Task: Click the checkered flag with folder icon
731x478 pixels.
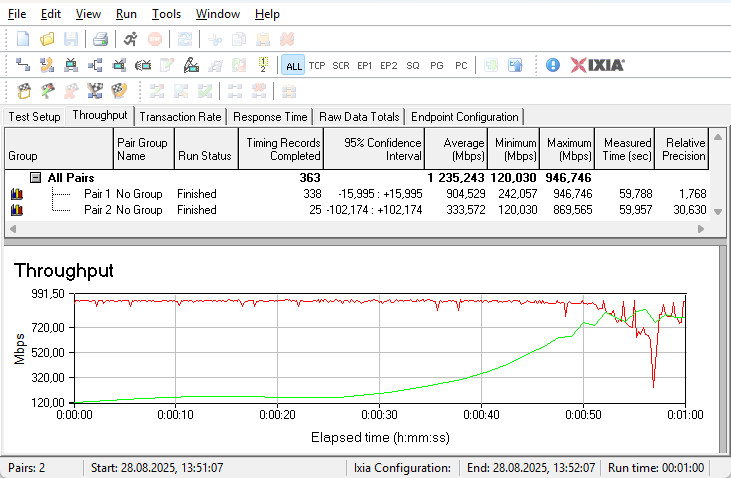Action: 23,91
